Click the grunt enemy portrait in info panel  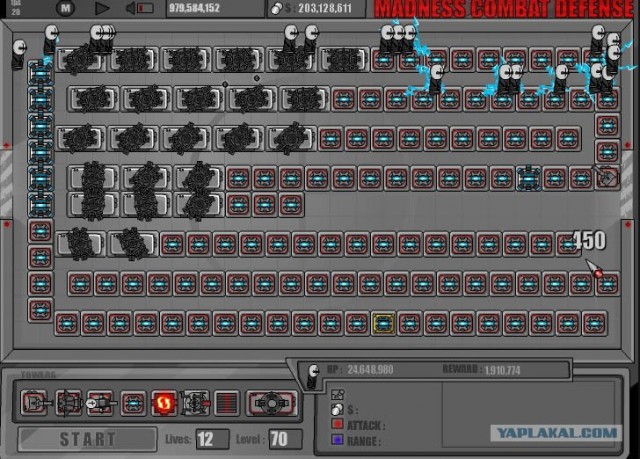click(313, 375)
